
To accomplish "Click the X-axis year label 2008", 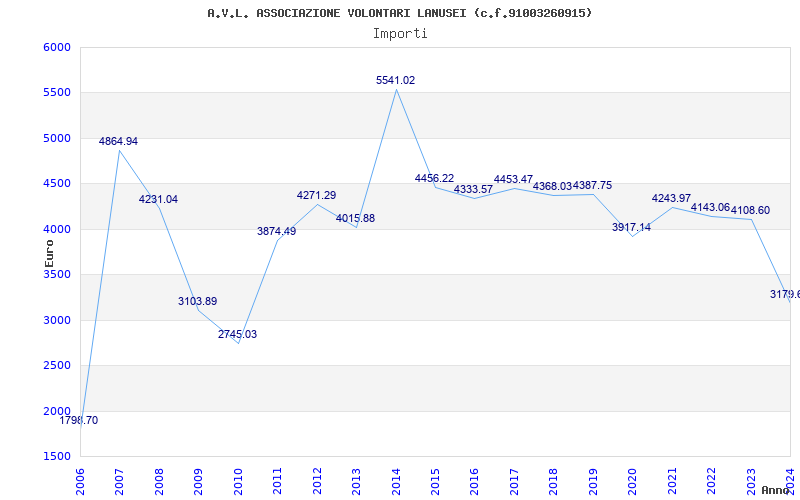I will 159,481.
